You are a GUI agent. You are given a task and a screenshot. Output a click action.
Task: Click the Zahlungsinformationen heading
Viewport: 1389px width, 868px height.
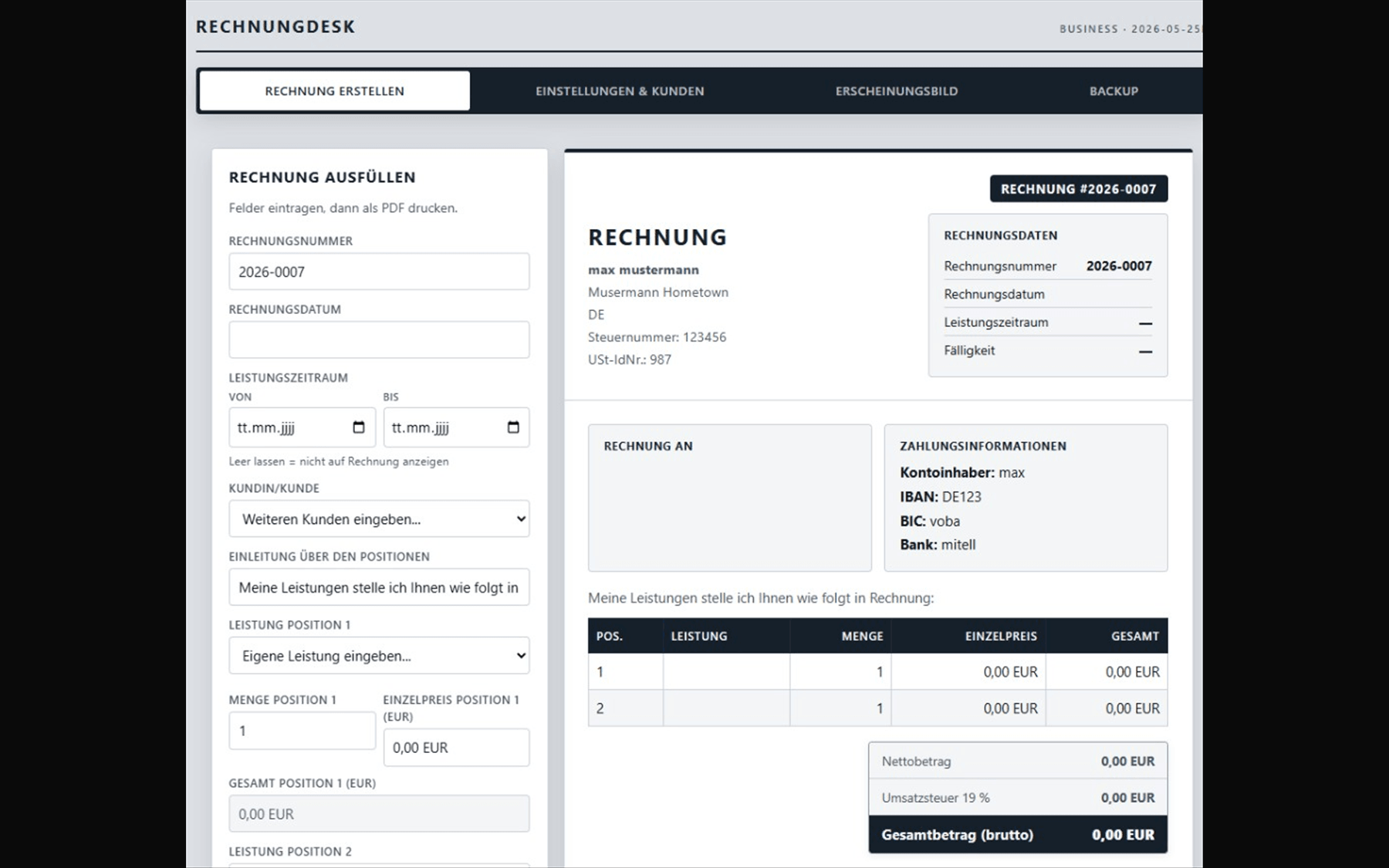click(x=982, y=446)
